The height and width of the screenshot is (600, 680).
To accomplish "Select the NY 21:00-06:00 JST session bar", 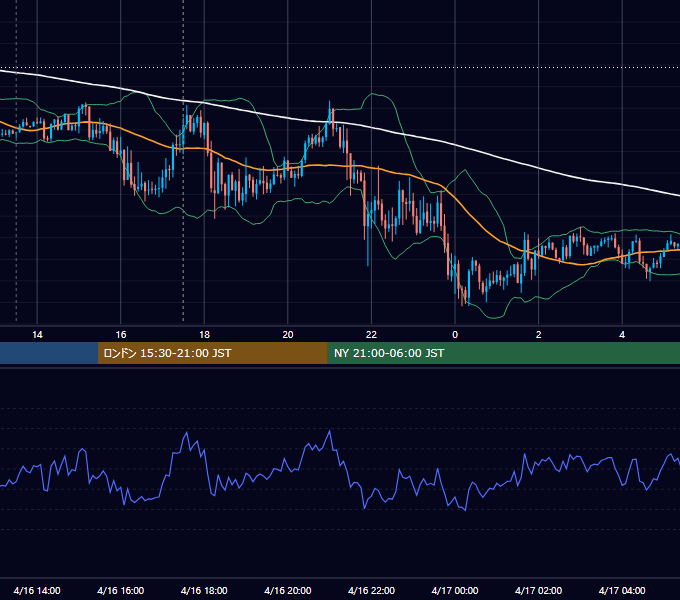I will pyautogui.click(x=503, y=353).
